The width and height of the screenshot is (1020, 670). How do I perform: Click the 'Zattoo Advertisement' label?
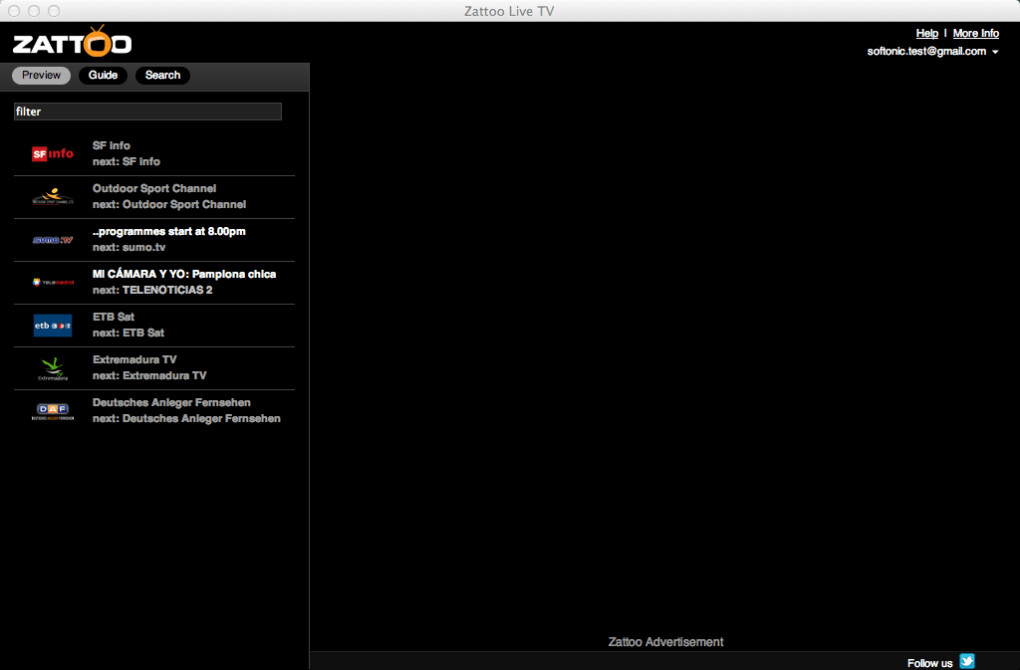[x=665, y=642]
